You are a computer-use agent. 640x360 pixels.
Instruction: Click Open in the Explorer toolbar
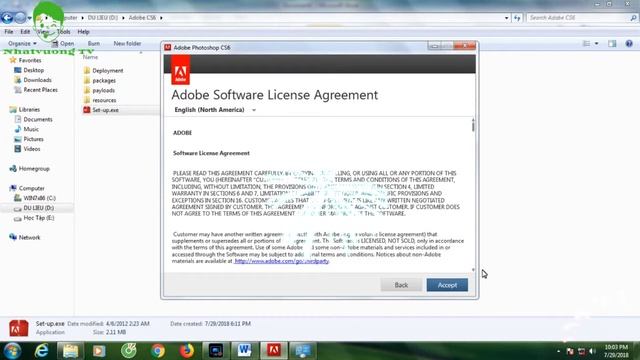tap(63, 43)
